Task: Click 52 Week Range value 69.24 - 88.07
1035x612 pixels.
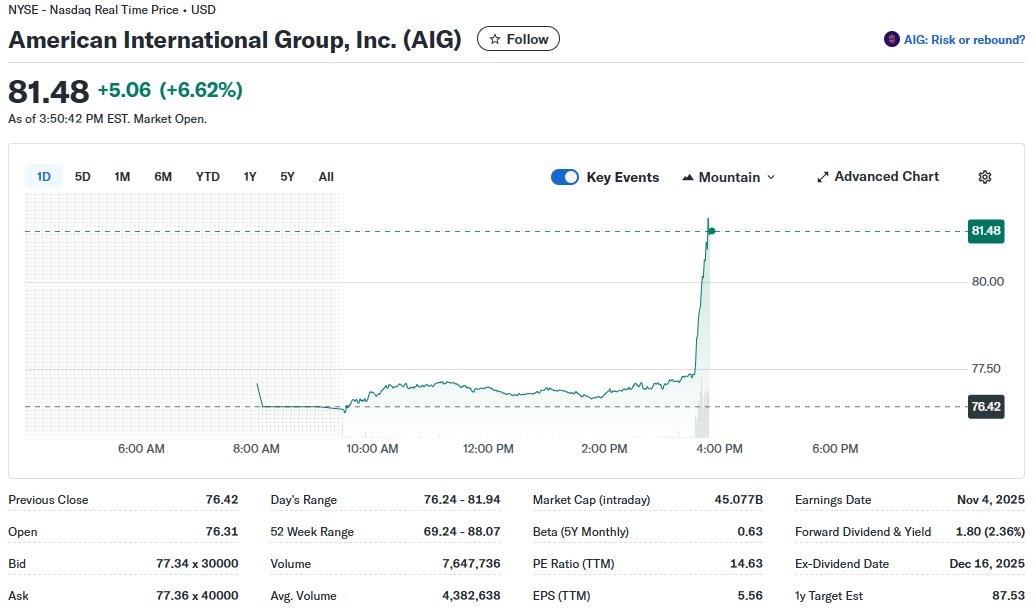Action: coord(462,531)
